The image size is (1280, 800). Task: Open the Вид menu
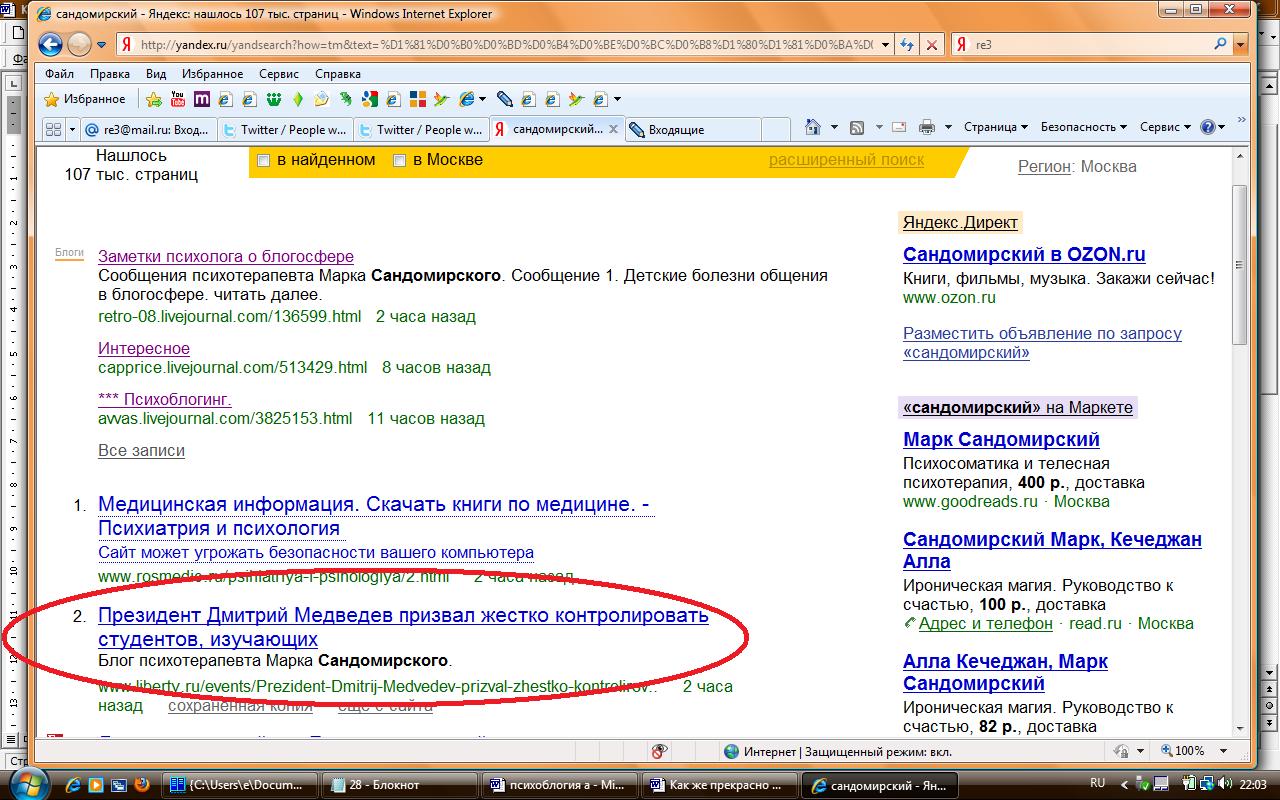pos(156,74)
